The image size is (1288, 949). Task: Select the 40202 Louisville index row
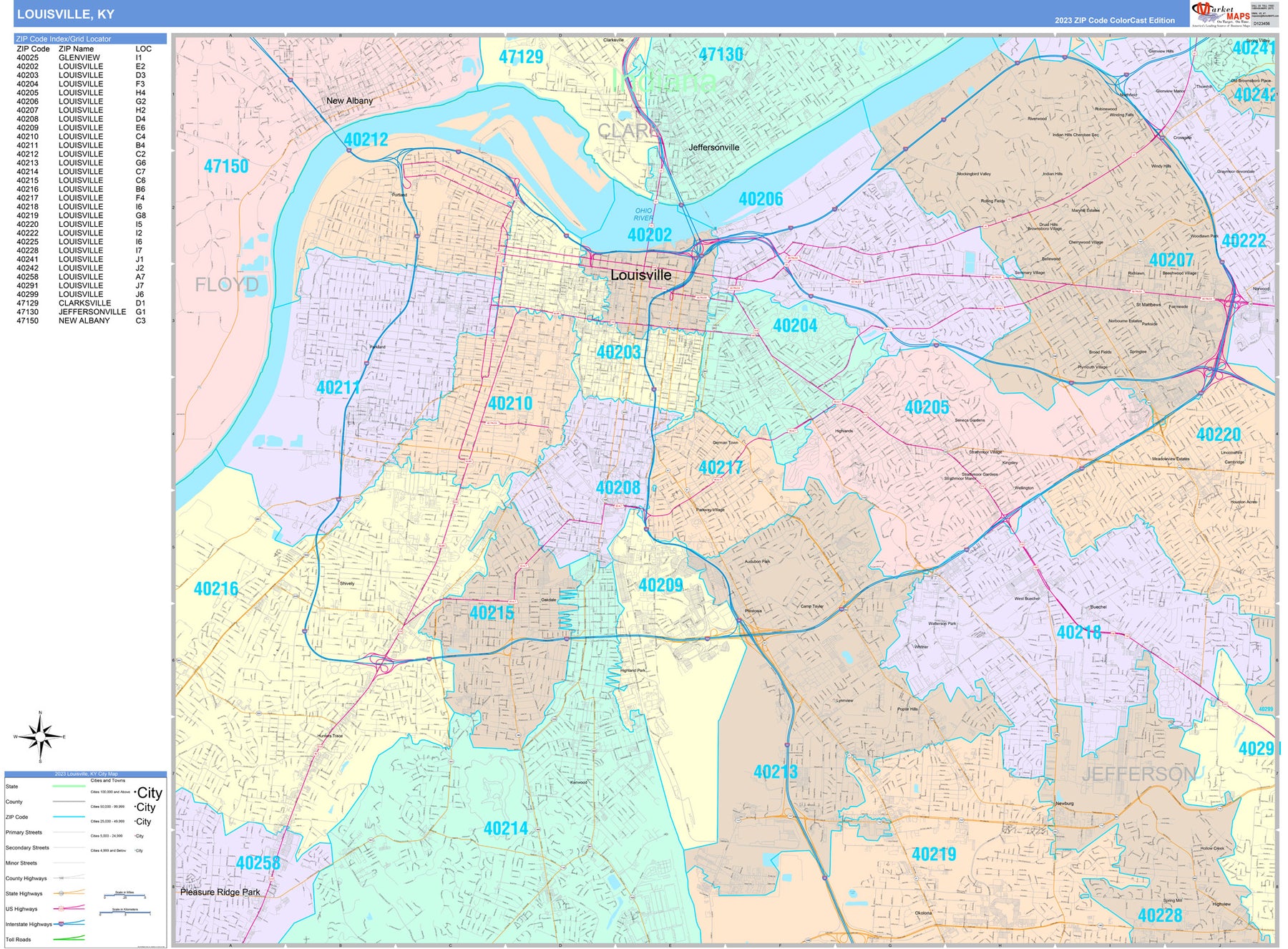[x=81, y=67]
